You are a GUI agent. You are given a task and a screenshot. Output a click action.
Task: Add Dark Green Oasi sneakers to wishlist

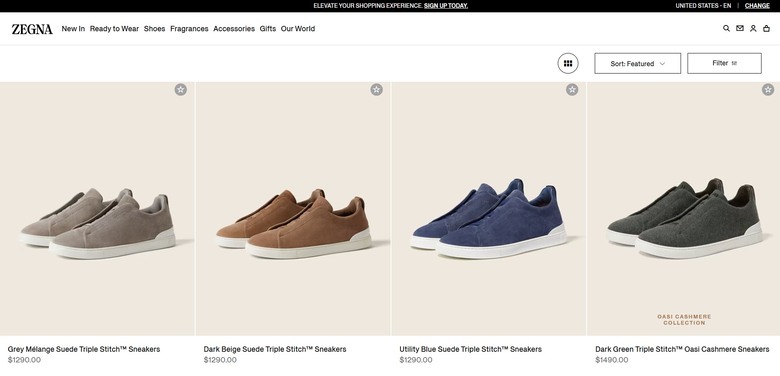pyautogui.click(x=768, y=90)
